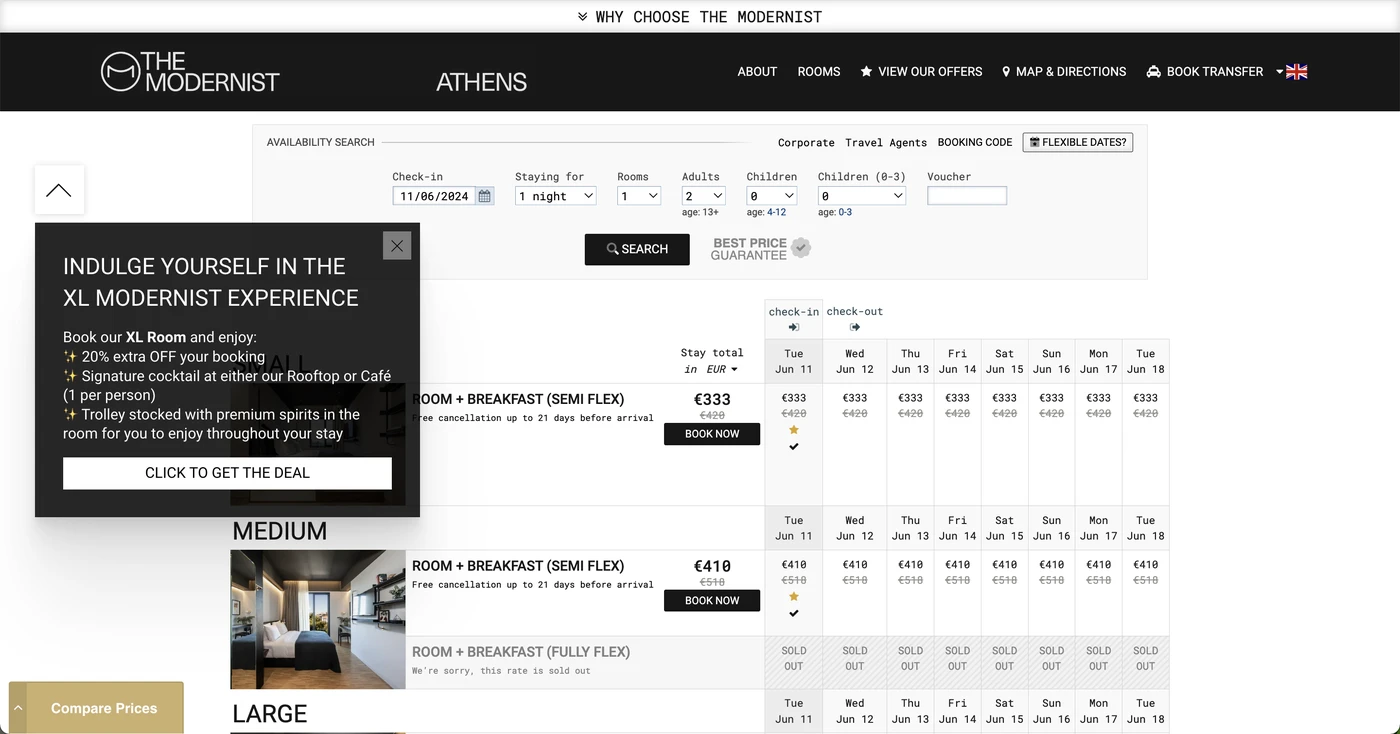
Task: Click the scroll-to-top arrow button
Action: coord(59,190)
